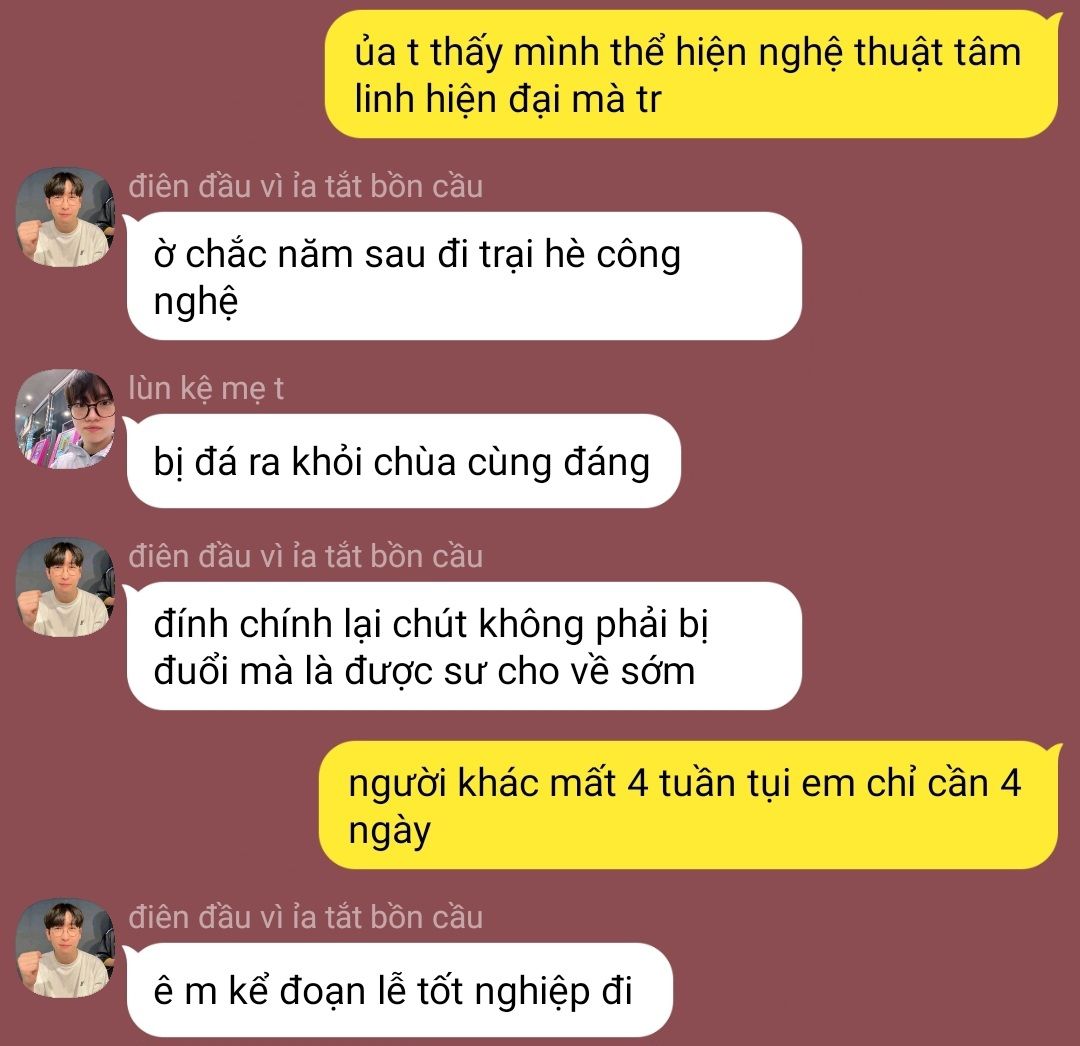Select sender name above "đính chính lại chút" bubble
Image resolution: width=1080 pixels, height=1046 pixels.
tap(306, 556)
